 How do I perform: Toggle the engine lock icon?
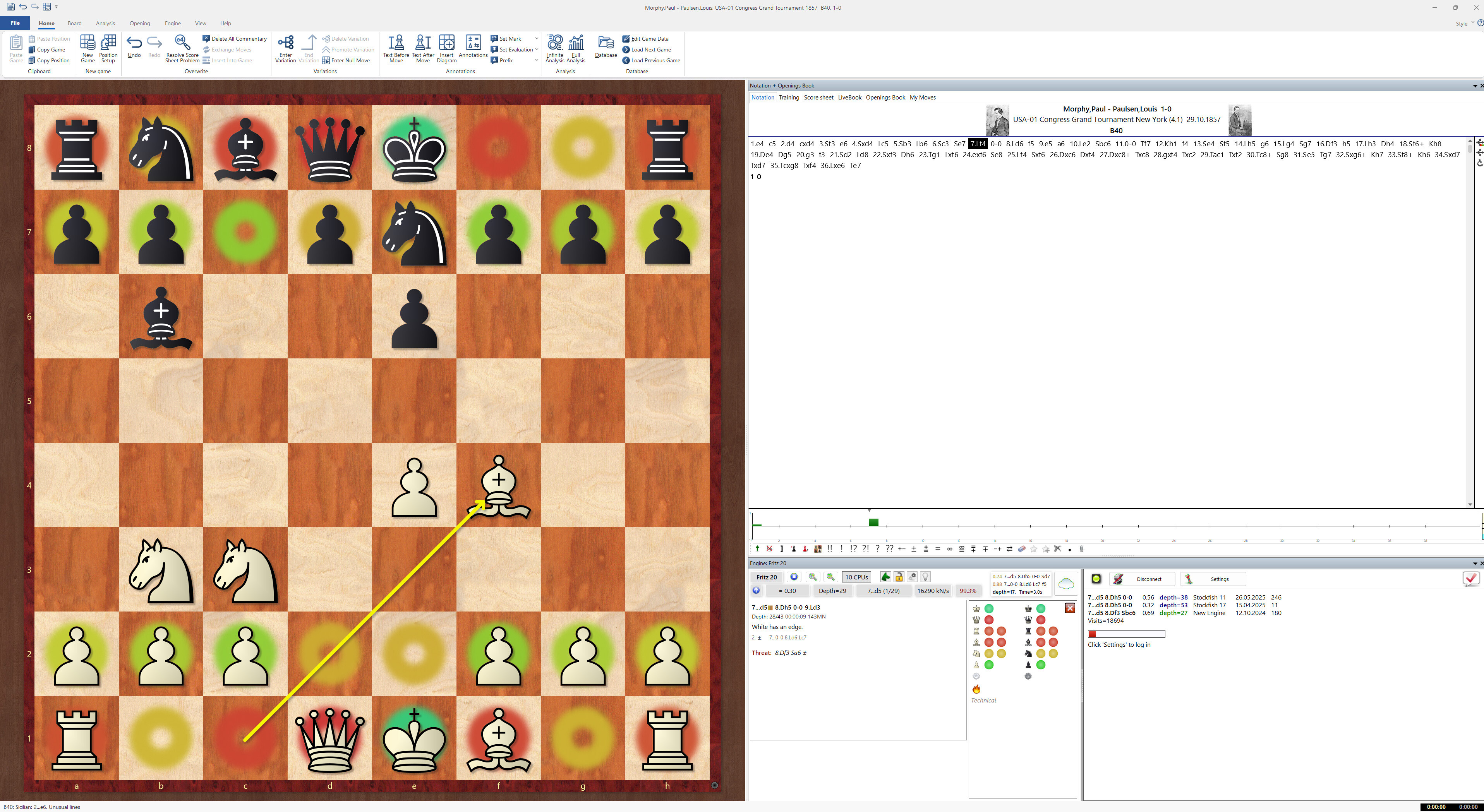tap(899, 576)
